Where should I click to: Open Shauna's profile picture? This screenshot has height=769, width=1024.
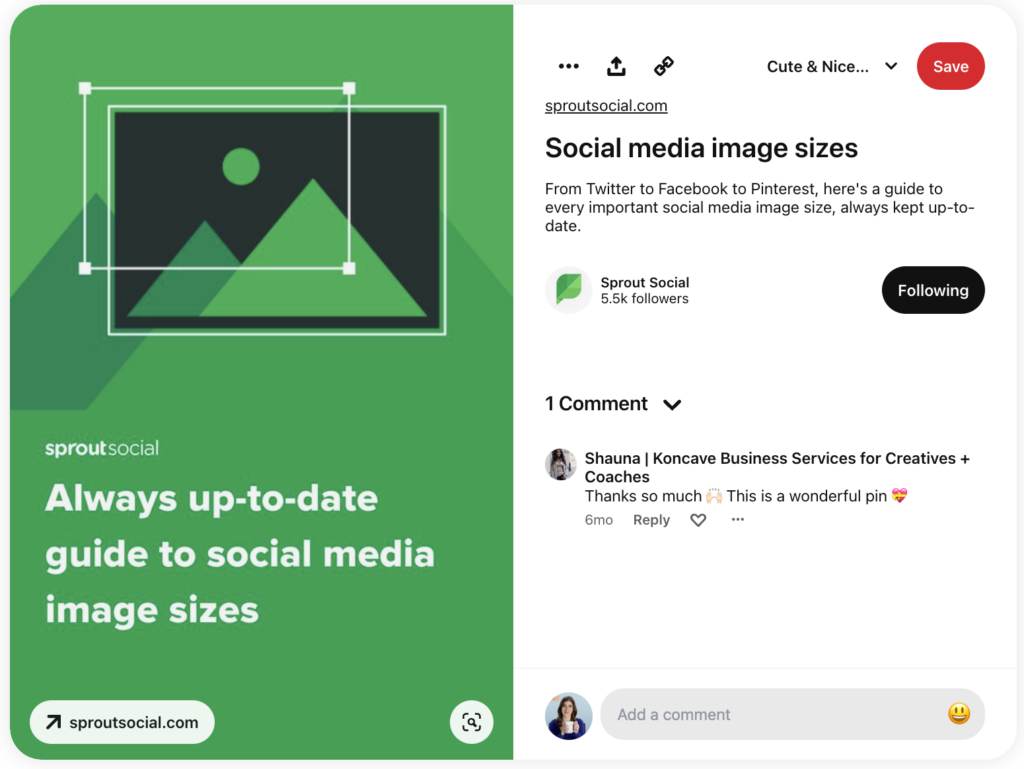(561, 464)
